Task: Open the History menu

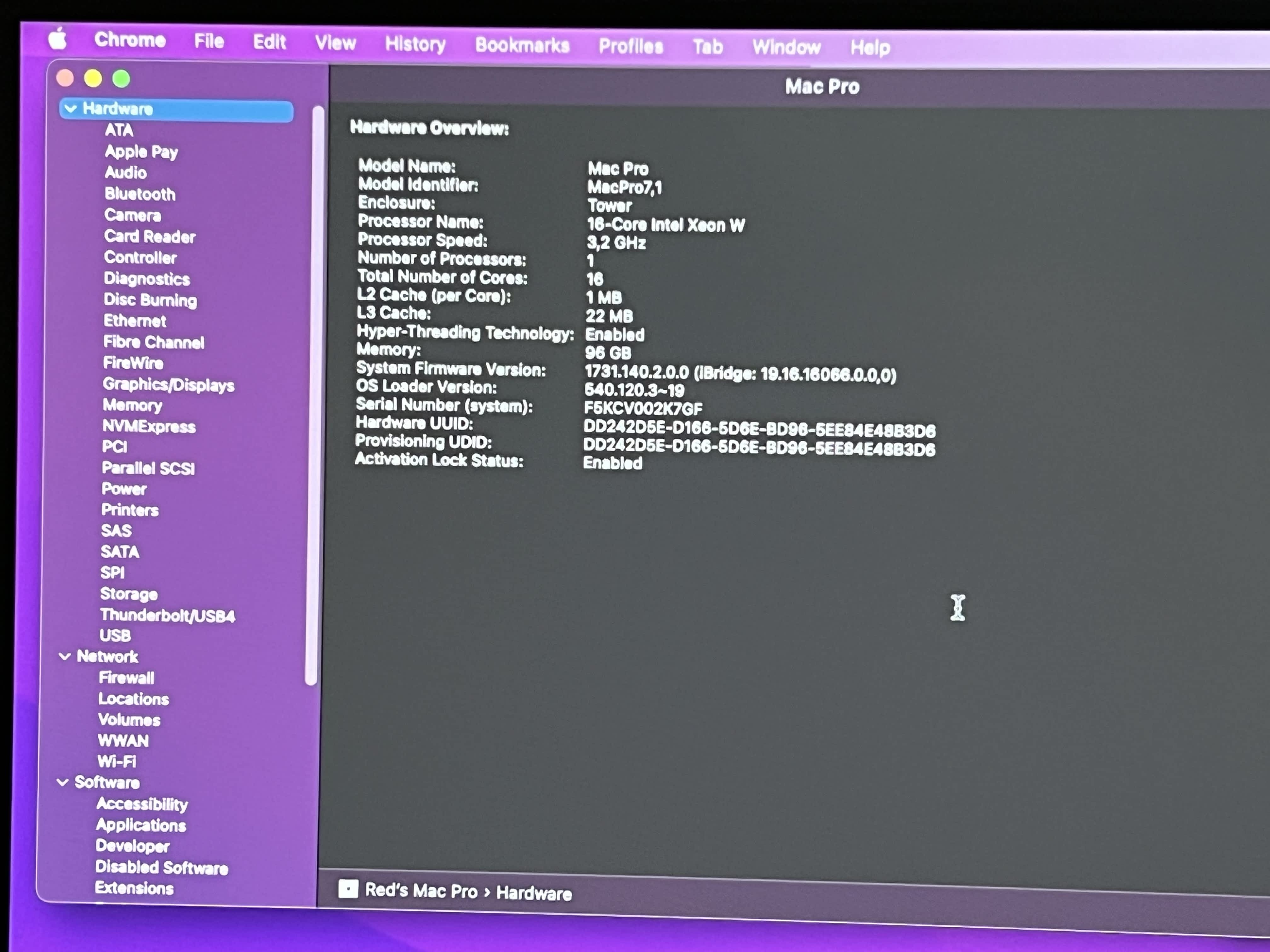Action: [x=415, y=44]
